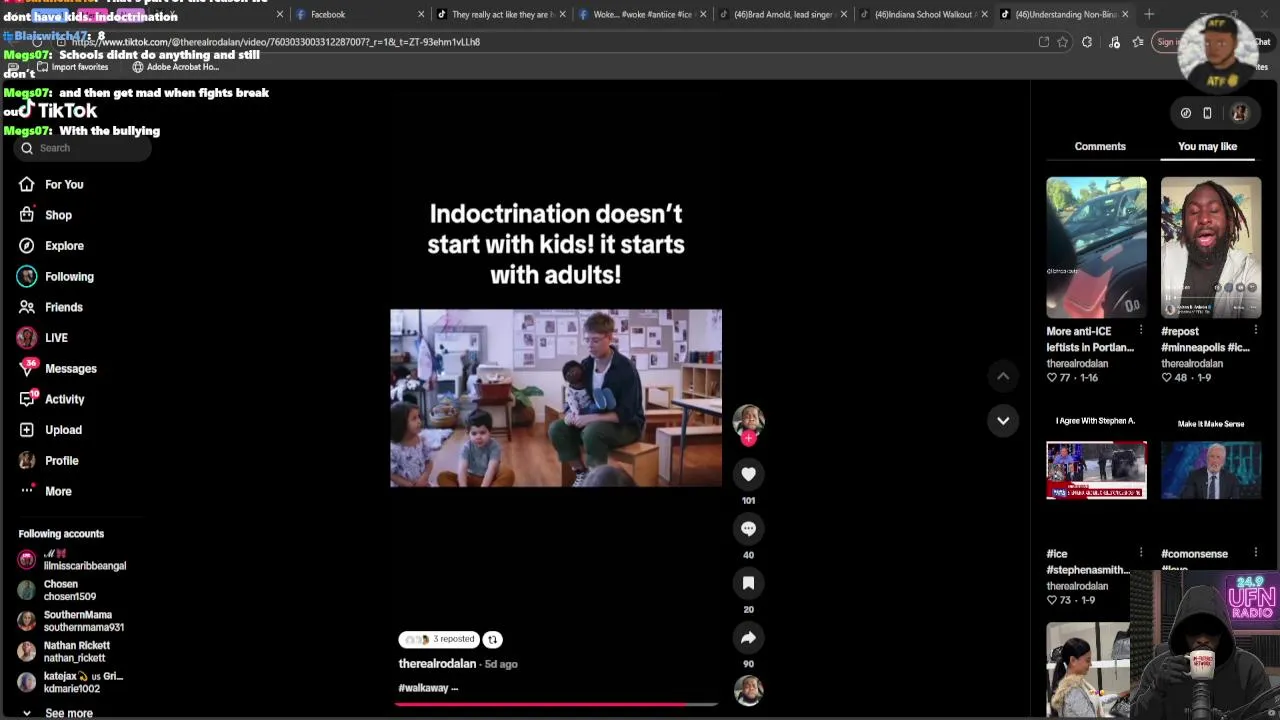Switch to 'Understanding Non-Binary' tab
This screenshot has width=1280, height=720.
(x=1065, y=14)
